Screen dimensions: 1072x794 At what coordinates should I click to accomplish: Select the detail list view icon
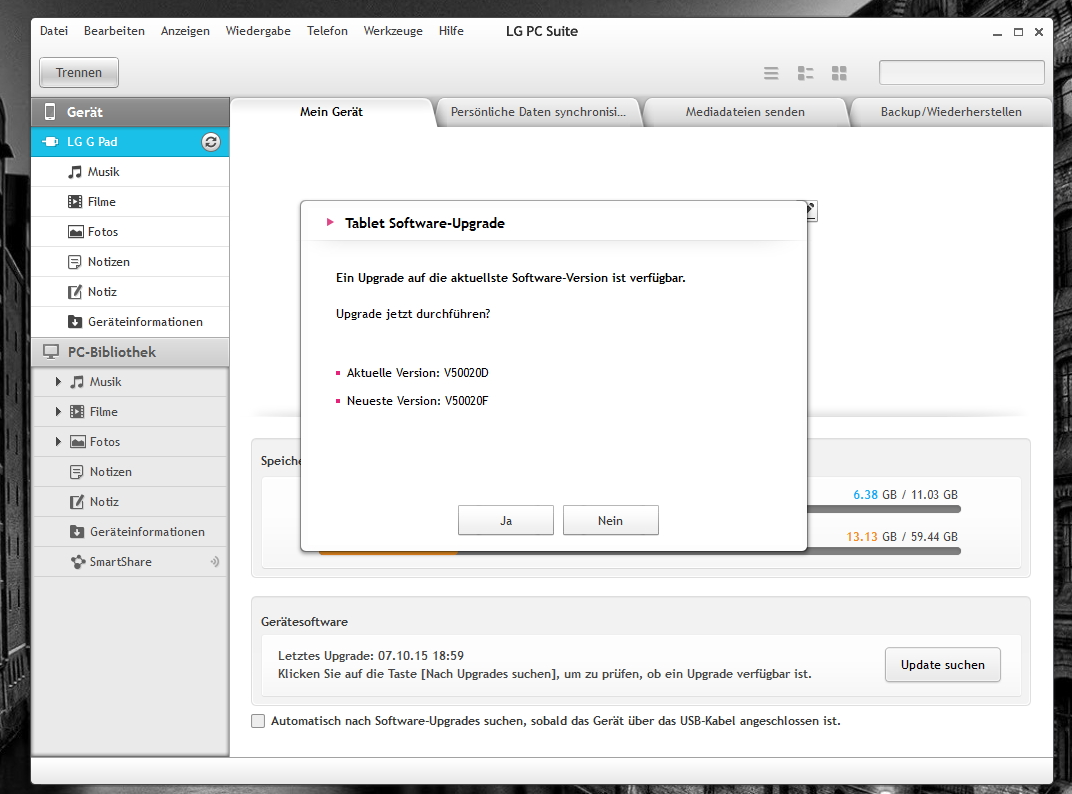[x=805, y=73]
